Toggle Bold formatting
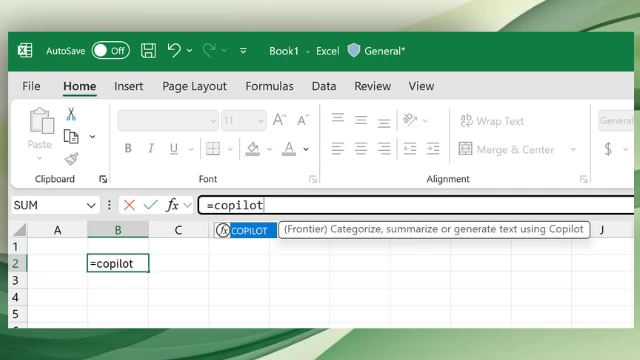Viewport: 640px width, 360px height. click(128, 148)
